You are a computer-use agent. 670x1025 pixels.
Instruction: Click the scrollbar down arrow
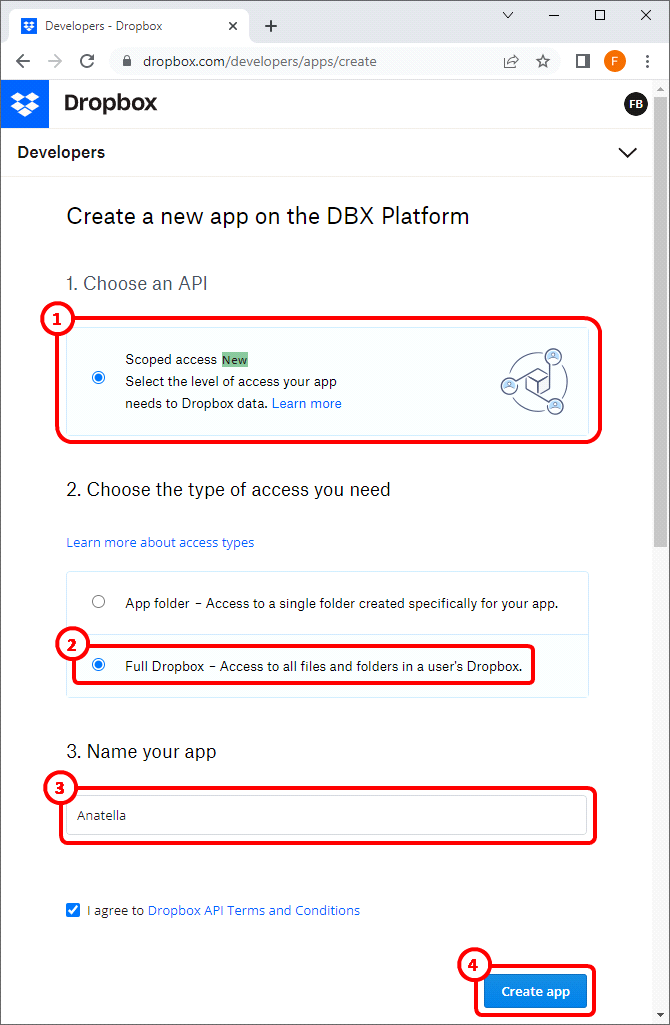click(x=662, y=1017)
